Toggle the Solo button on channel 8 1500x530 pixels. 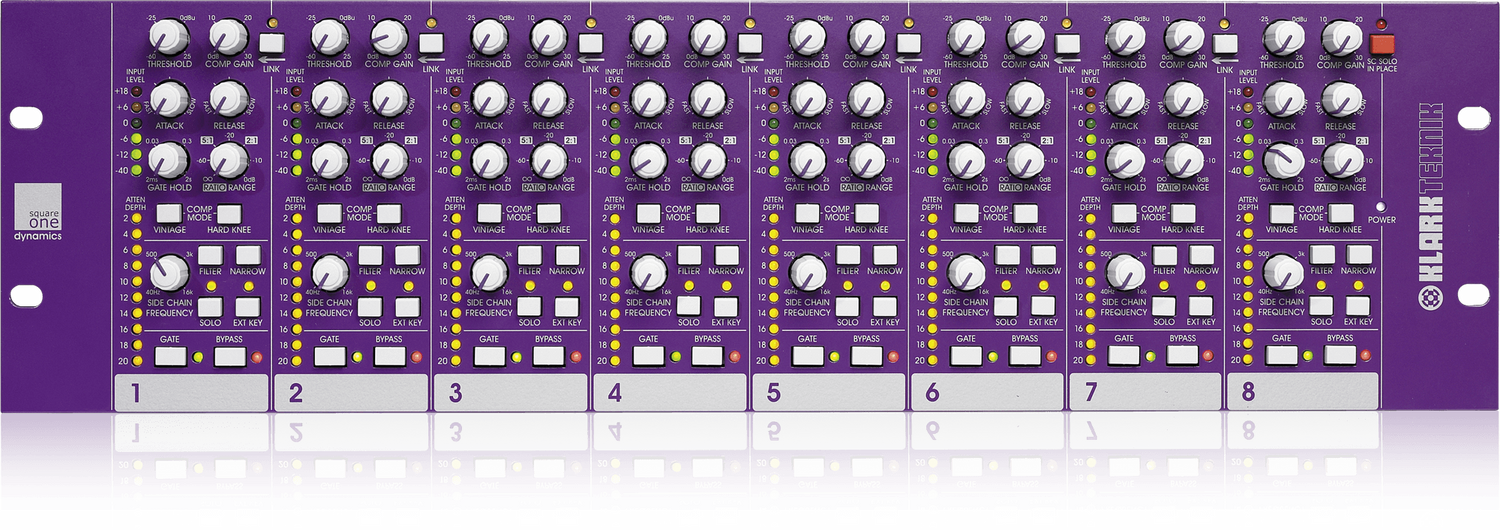pyautogui.click(x=1323, y=306)
